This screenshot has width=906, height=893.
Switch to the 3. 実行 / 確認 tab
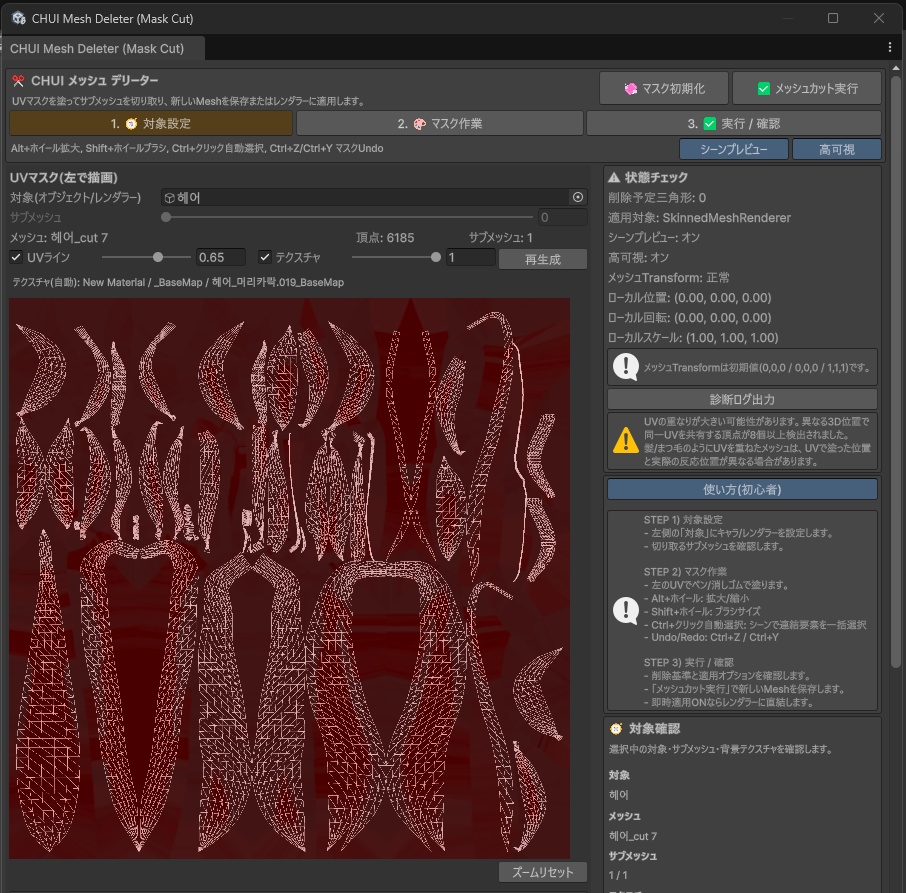click(x=734, y=124)
